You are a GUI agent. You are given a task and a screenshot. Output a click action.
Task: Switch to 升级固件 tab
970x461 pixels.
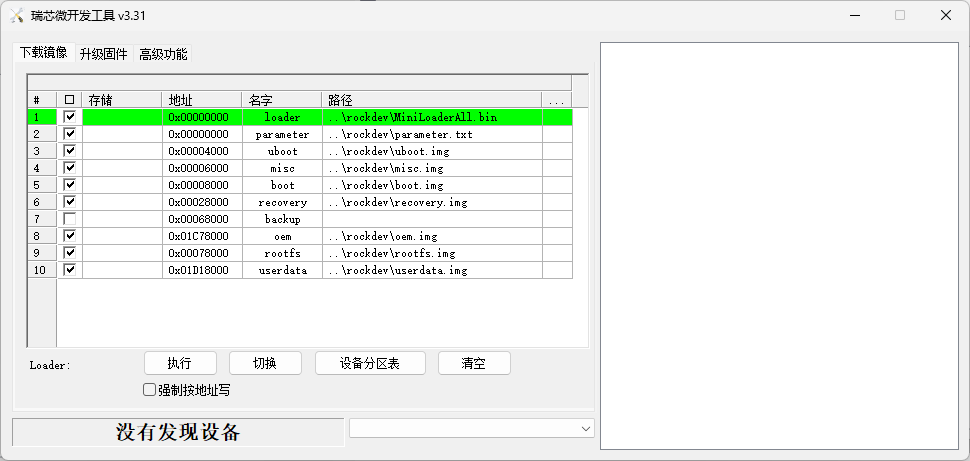click(x=103, y=54)
